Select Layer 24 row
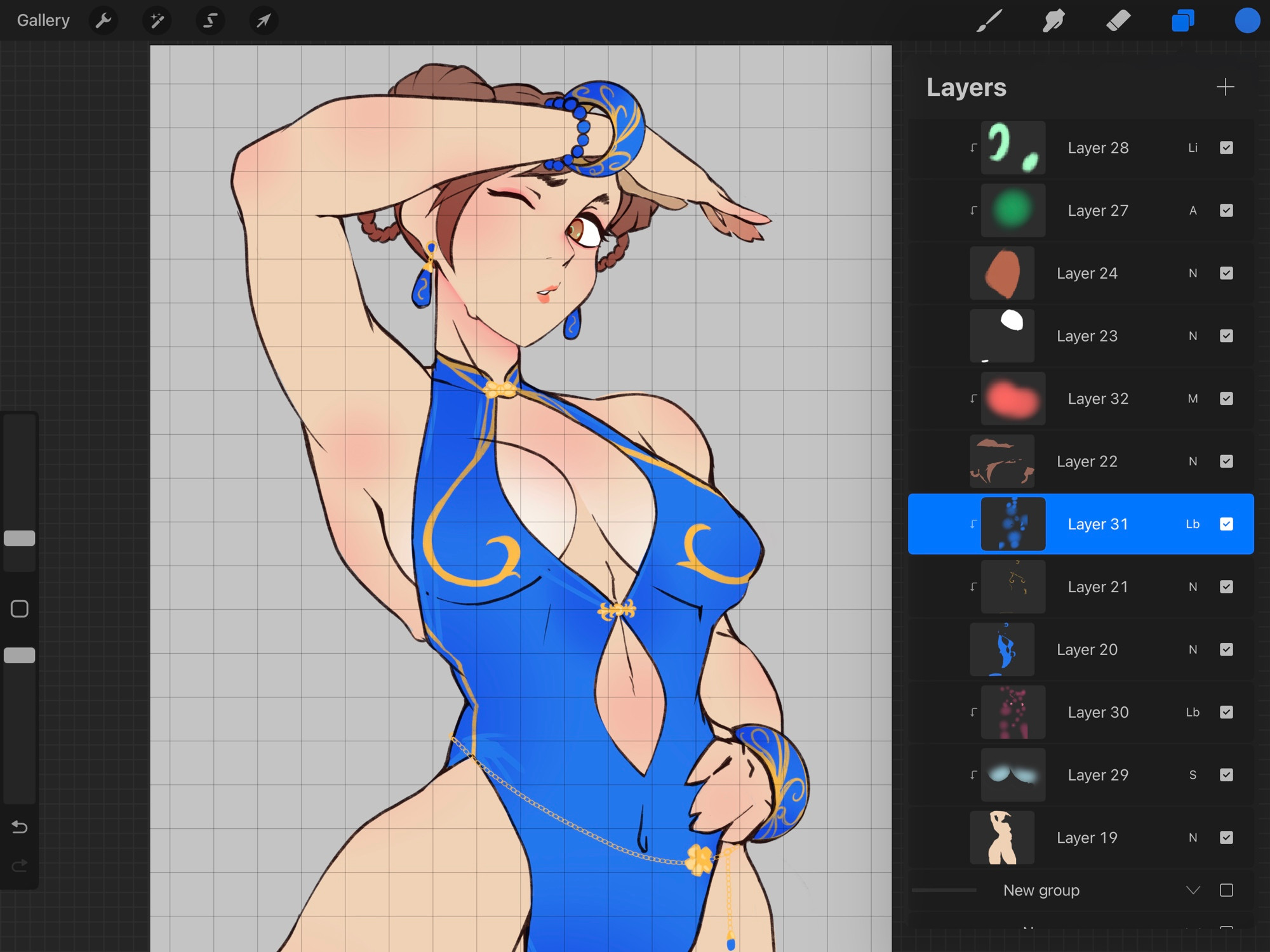 coord(1081,274)
